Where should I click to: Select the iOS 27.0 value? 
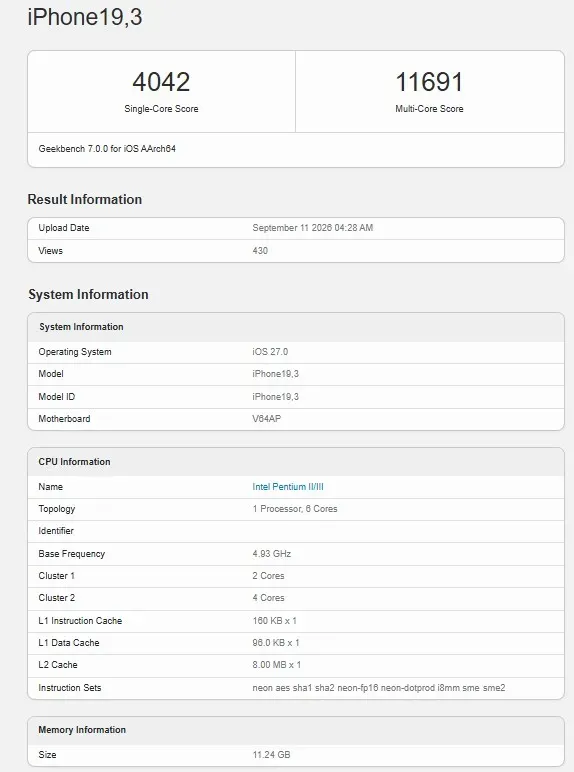tap(270, 352)
